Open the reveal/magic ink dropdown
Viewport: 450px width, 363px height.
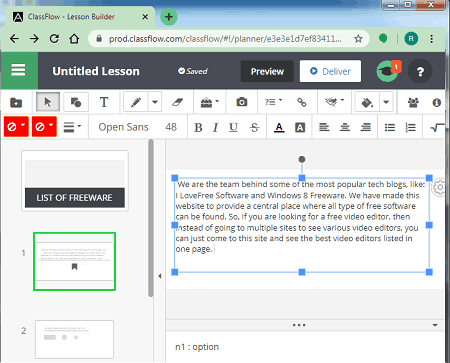pyautogui.click(x=334, y=101)
